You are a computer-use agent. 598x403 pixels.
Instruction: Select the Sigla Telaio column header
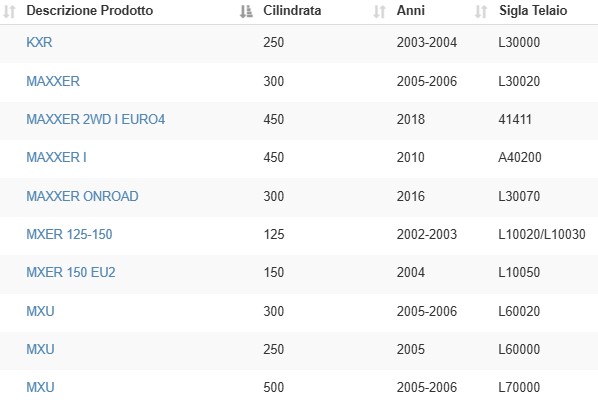coord(533,11)
